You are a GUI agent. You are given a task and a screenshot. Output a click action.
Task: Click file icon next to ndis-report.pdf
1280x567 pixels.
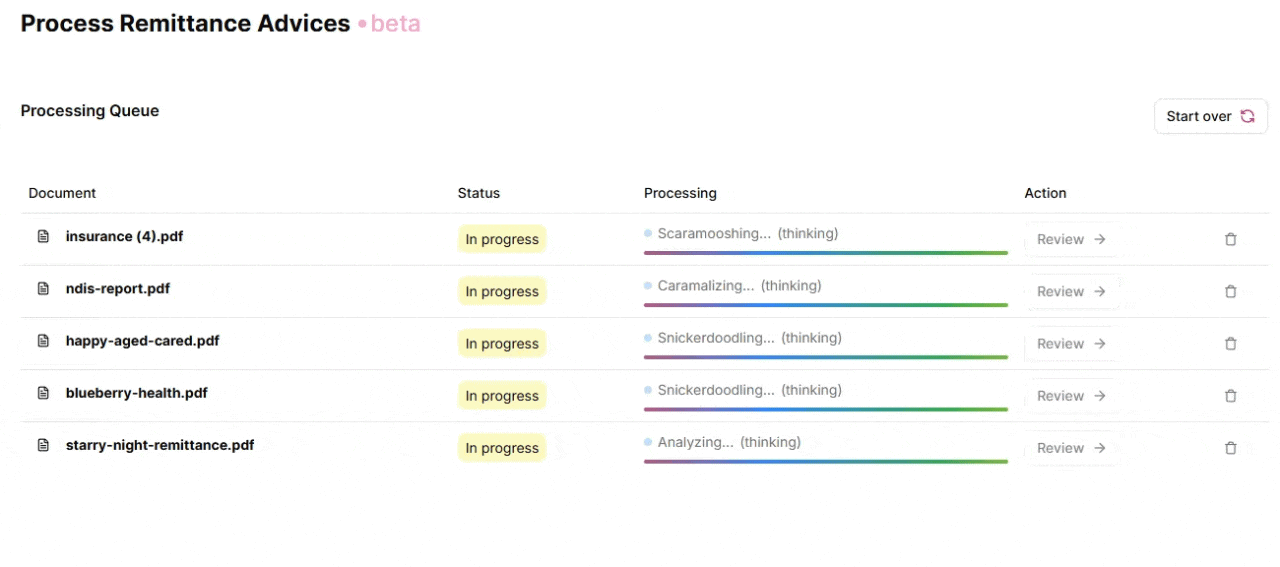click(x=43, y=289)
